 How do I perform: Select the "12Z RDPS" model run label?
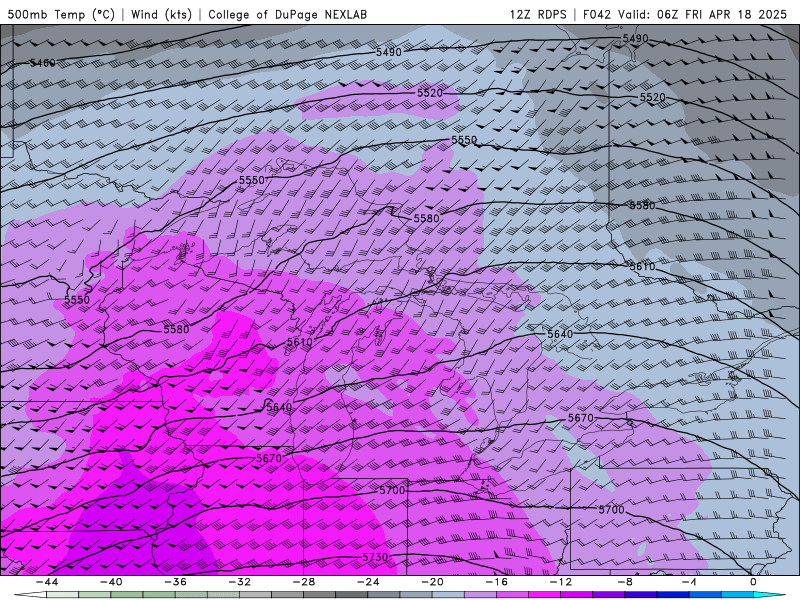click(x=538, y=14)
